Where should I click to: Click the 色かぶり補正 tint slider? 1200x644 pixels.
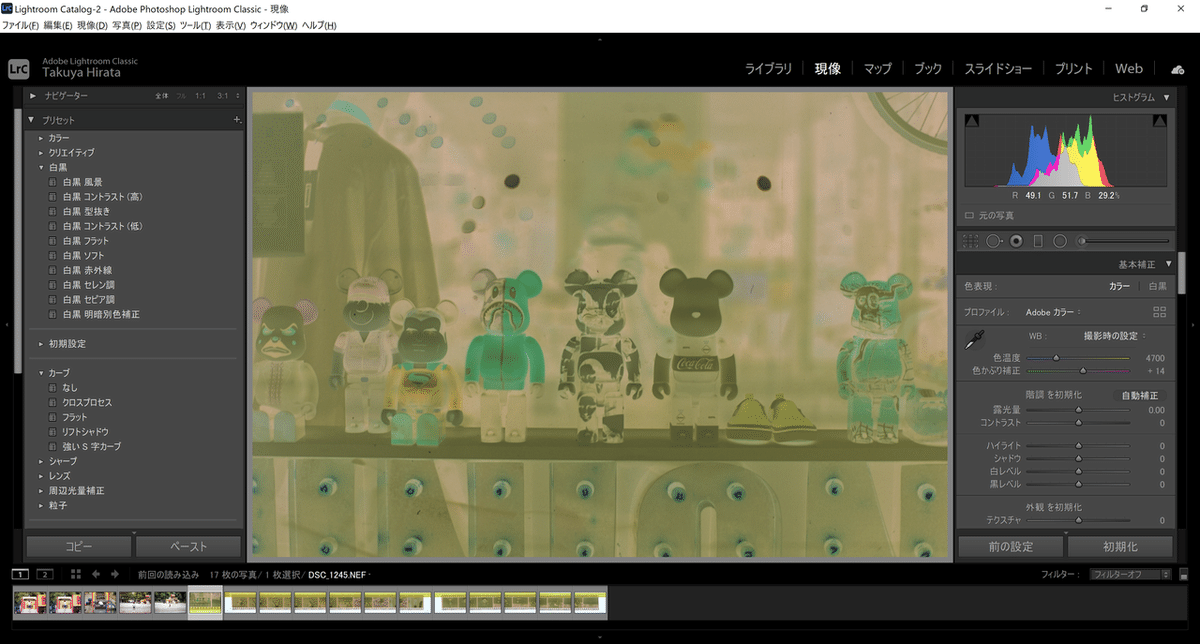pyautogui.click(x=1078, y=371)
